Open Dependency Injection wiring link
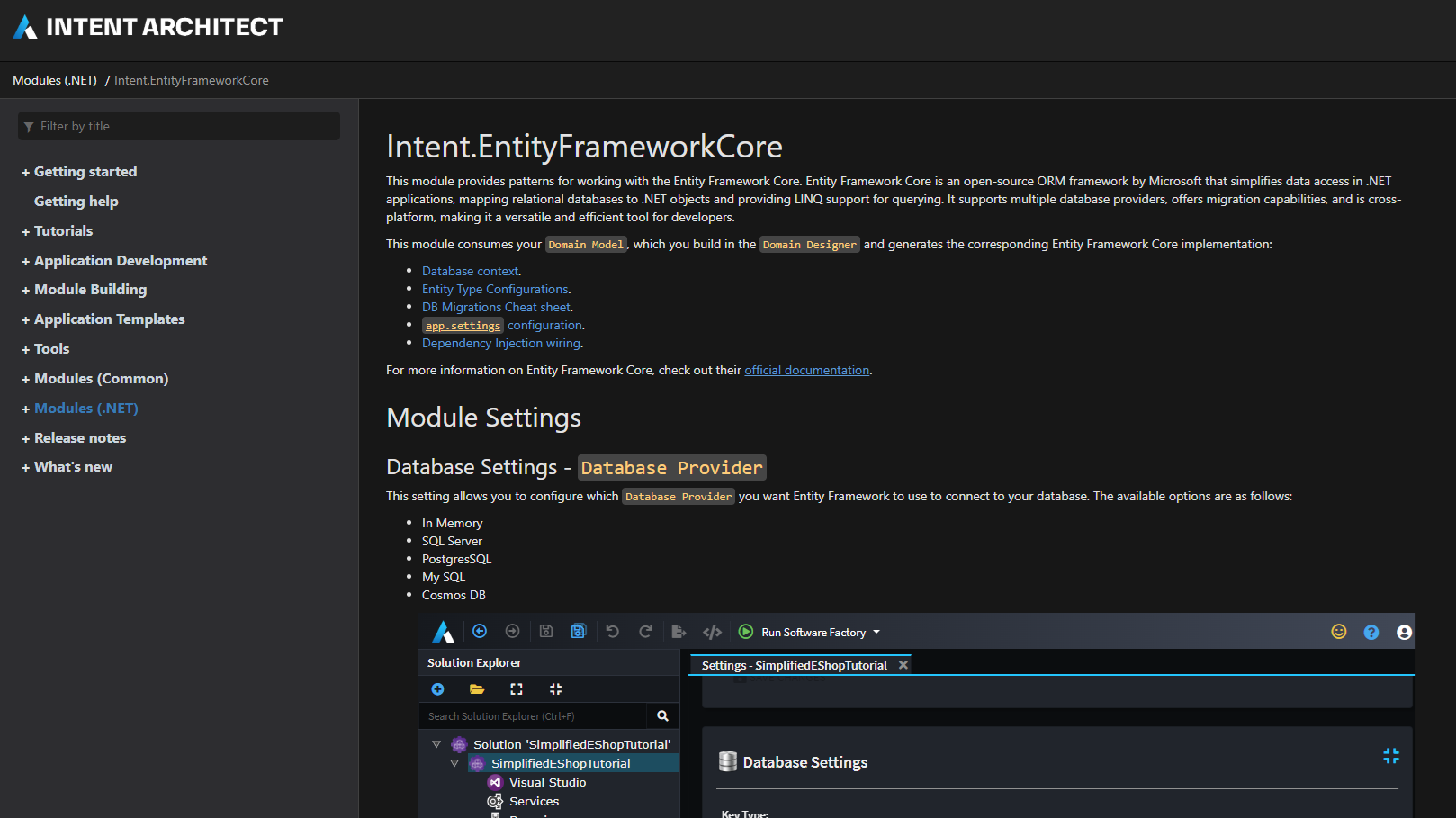Image resolution: width=1456 pixels, height=818 pixels. (x=501, y=343)
